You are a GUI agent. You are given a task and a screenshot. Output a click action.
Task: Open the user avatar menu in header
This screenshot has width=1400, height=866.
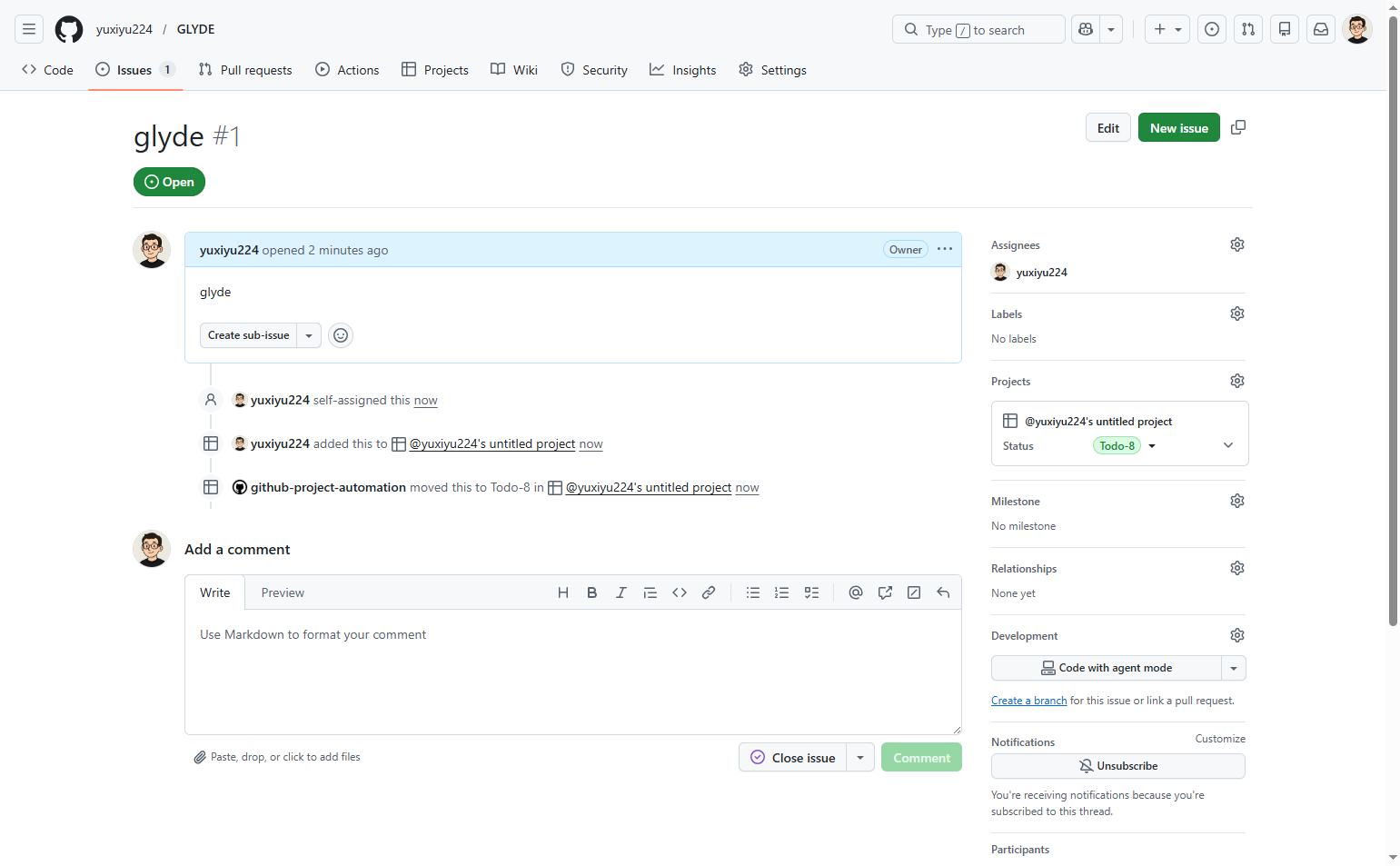click(1357, 29)
